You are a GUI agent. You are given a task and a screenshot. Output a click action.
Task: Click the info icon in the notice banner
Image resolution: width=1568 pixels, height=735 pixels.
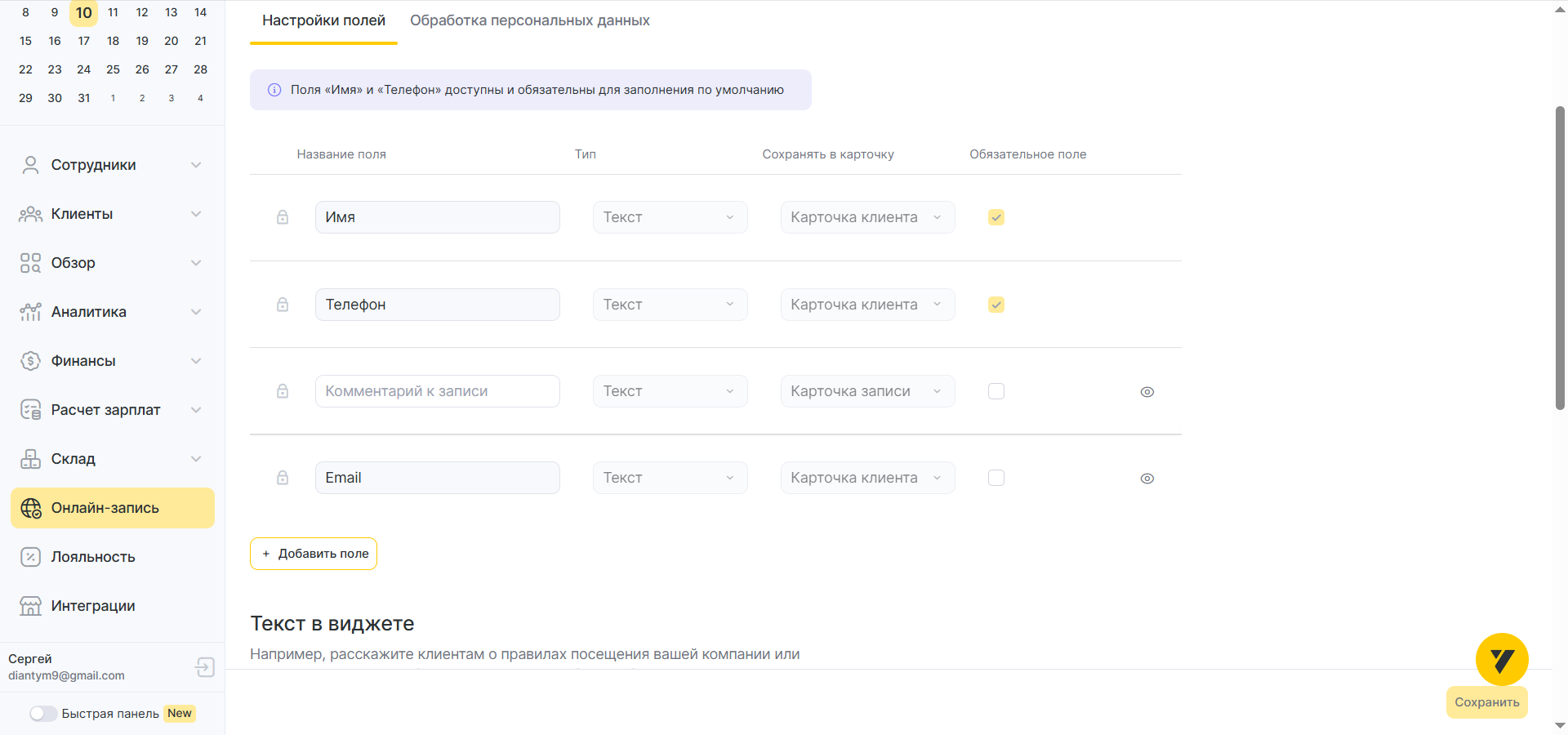click(x=274, y=90)
